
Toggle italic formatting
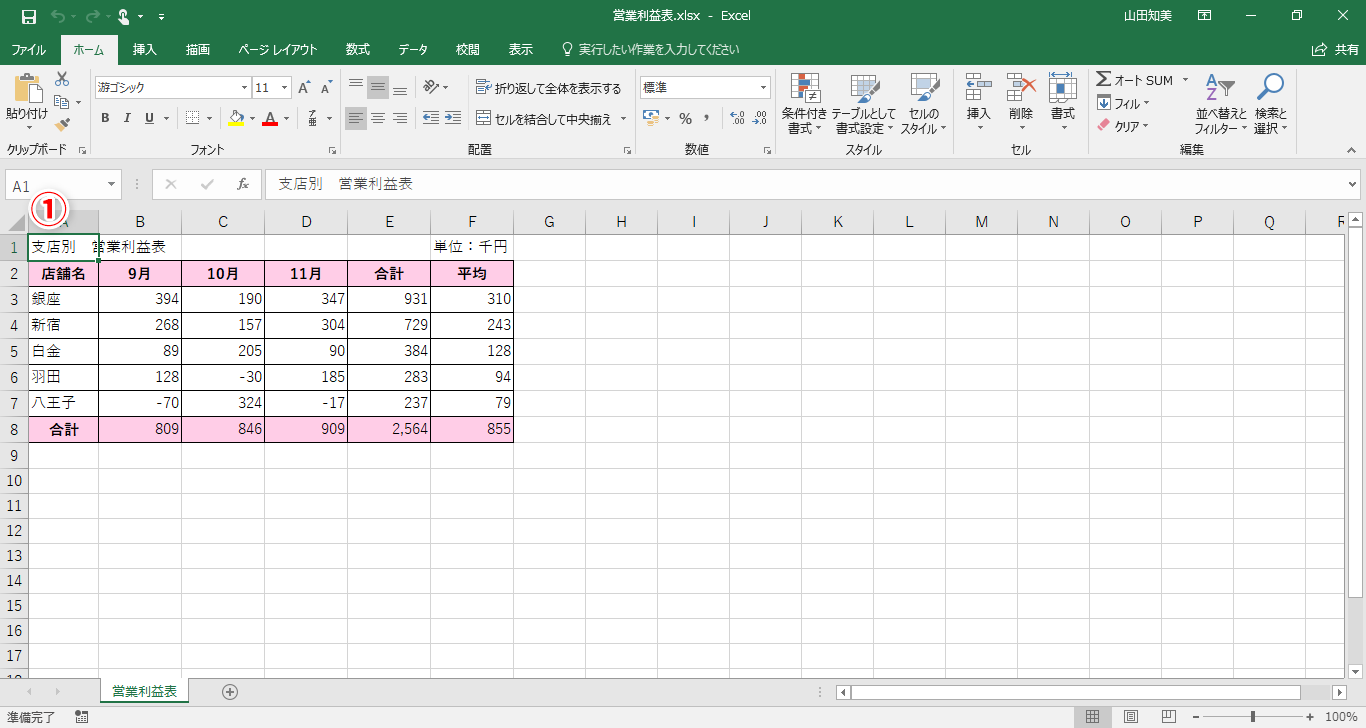127,118
